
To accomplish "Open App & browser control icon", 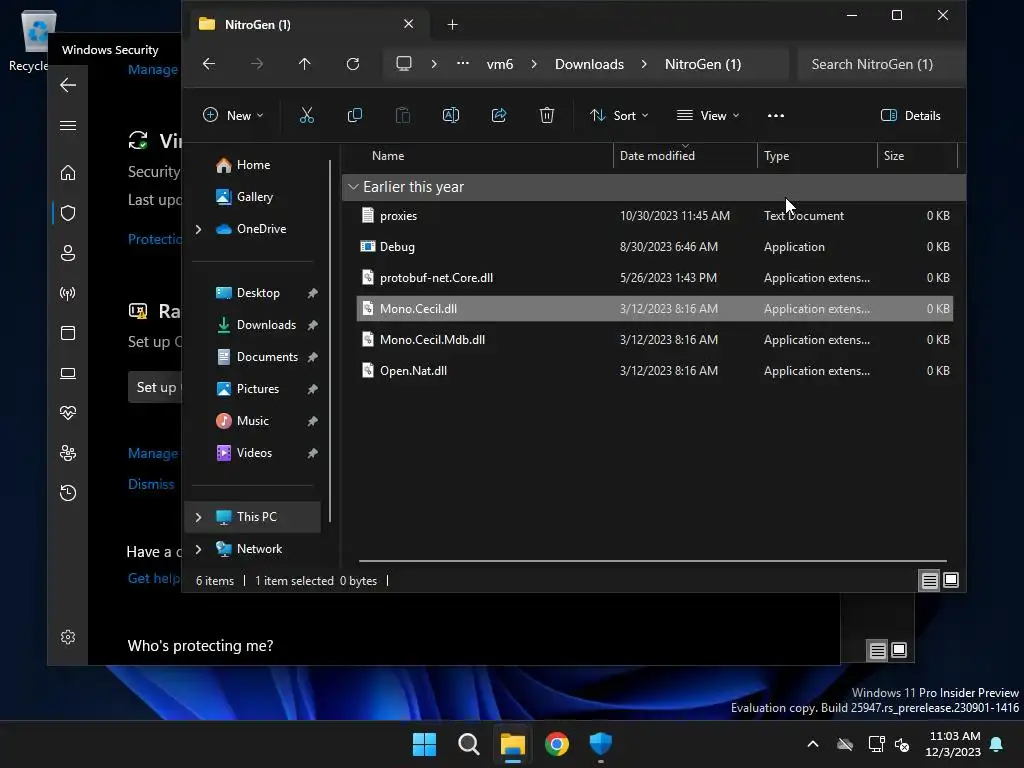I will (68, 333).
